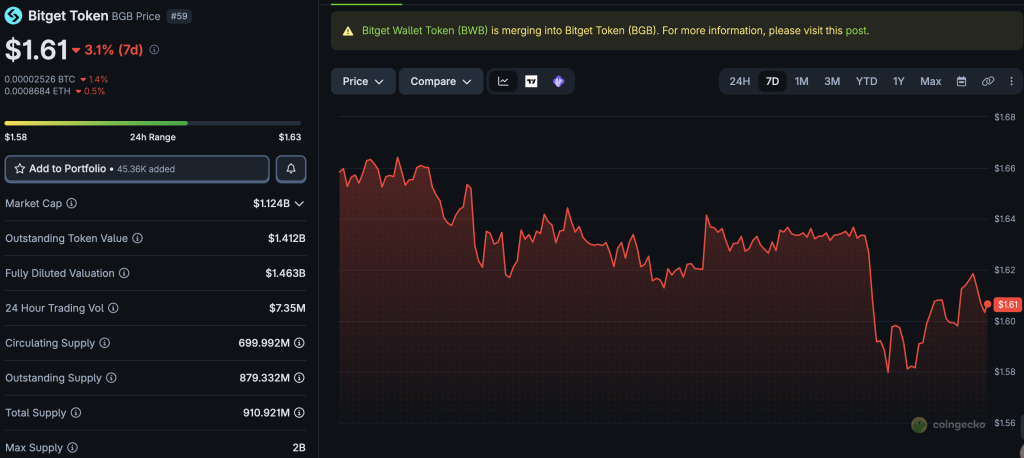Image resolution: width=1024 pixels, height=458 pixels.
Task: Open the 'post' link in banner
Action: tap(857, 31)
